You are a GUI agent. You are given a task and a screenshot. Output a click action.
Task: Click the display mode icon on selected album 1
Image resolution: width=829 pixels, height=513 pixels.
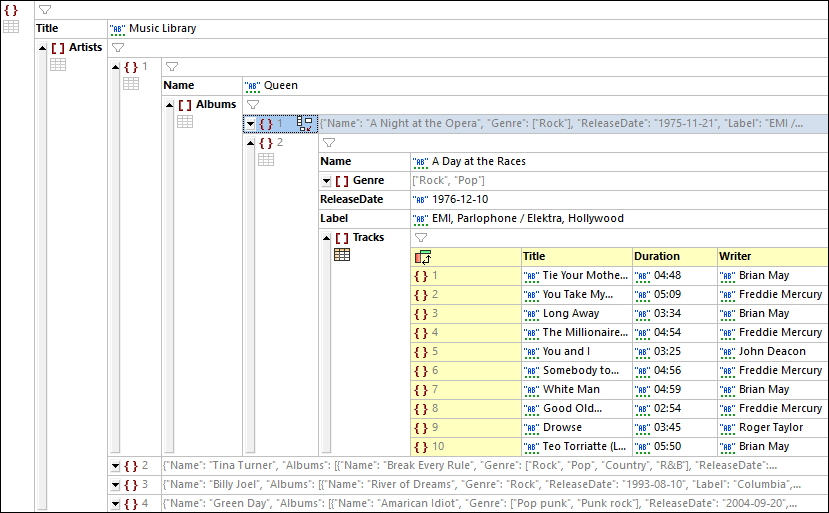[x=305, y=124]
